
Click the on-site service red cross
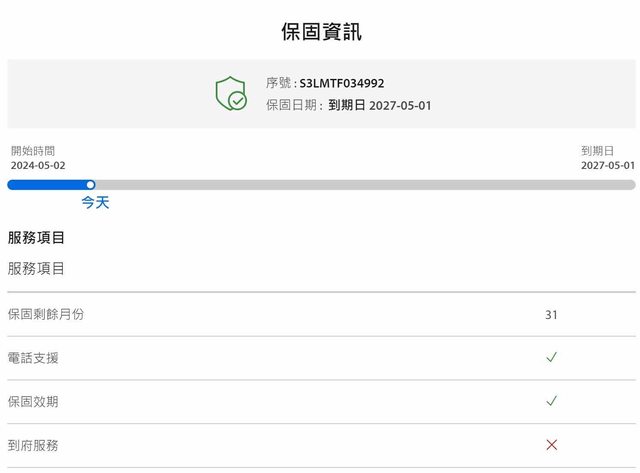coord(551,445)
